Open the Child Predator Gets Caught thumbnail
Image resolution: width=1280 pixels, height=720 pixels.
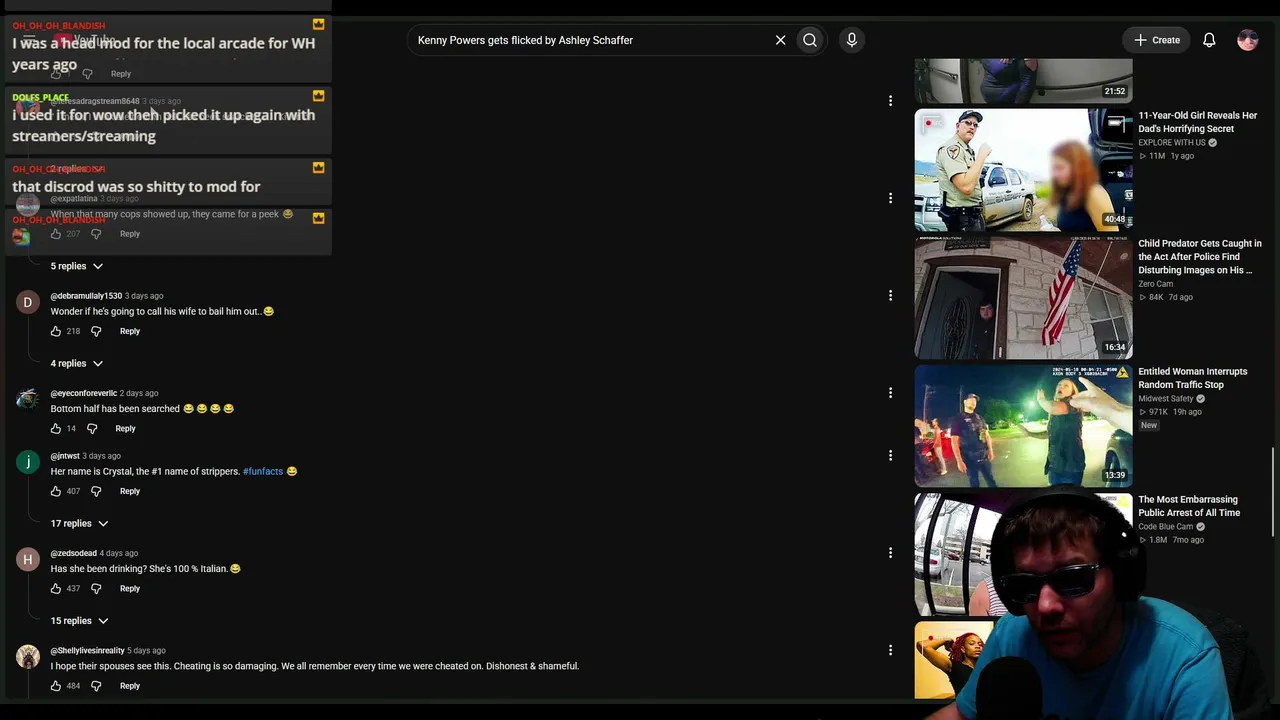tap(1023, 298)
